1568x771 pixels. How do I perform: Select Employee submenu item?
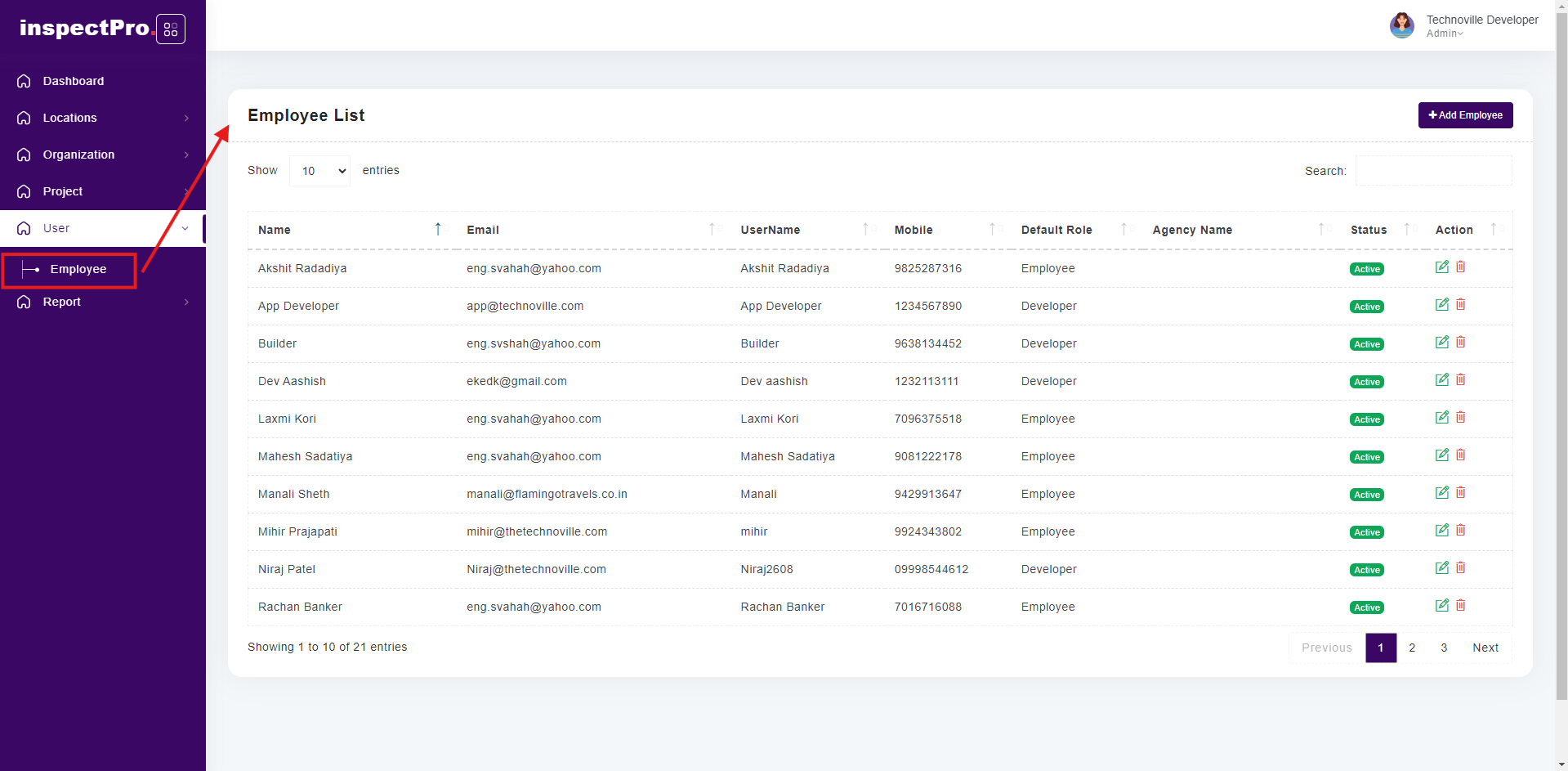[78, 269]
